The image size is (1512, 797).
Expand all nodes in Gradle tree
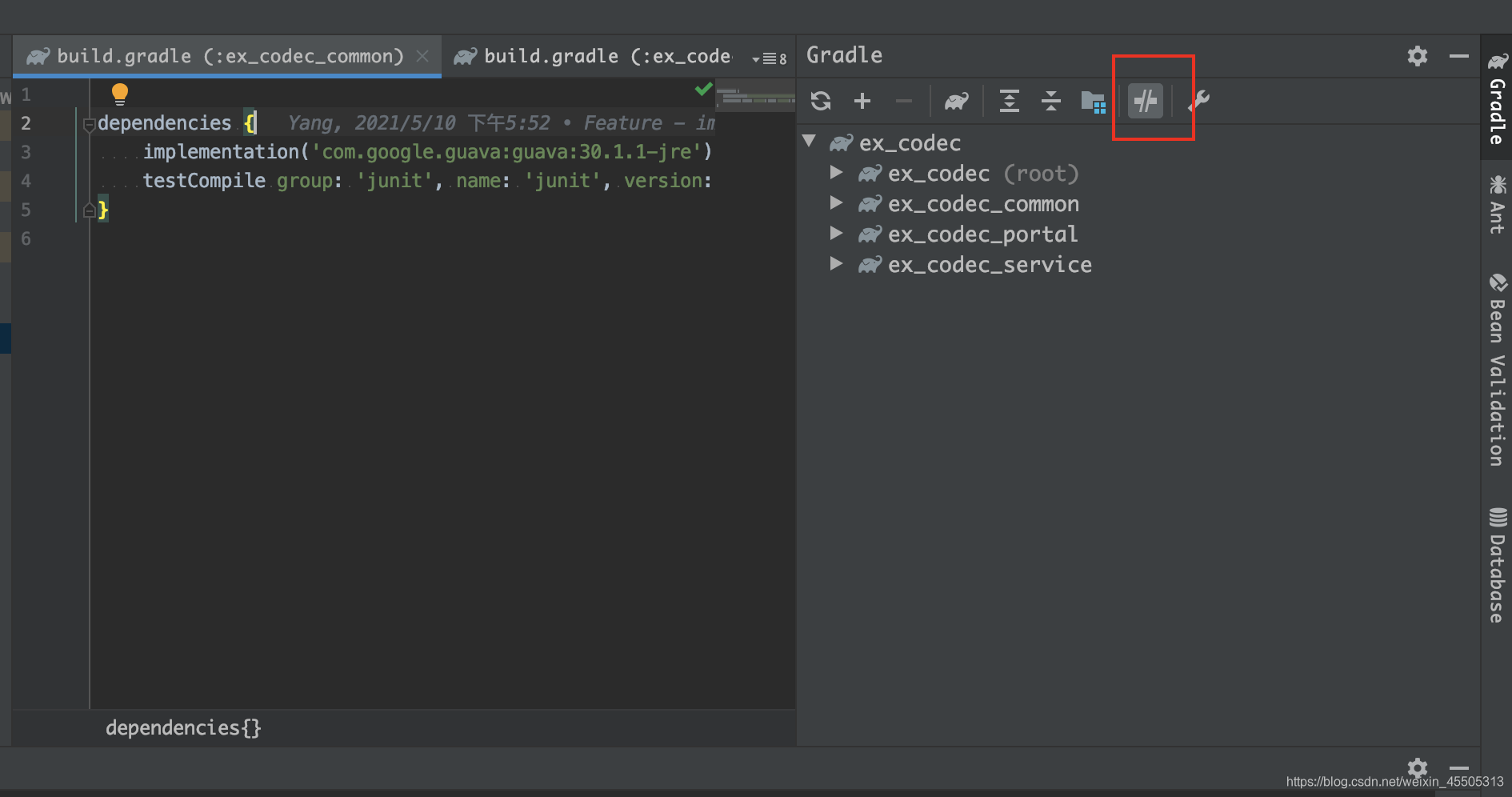tap(1010, 101)
